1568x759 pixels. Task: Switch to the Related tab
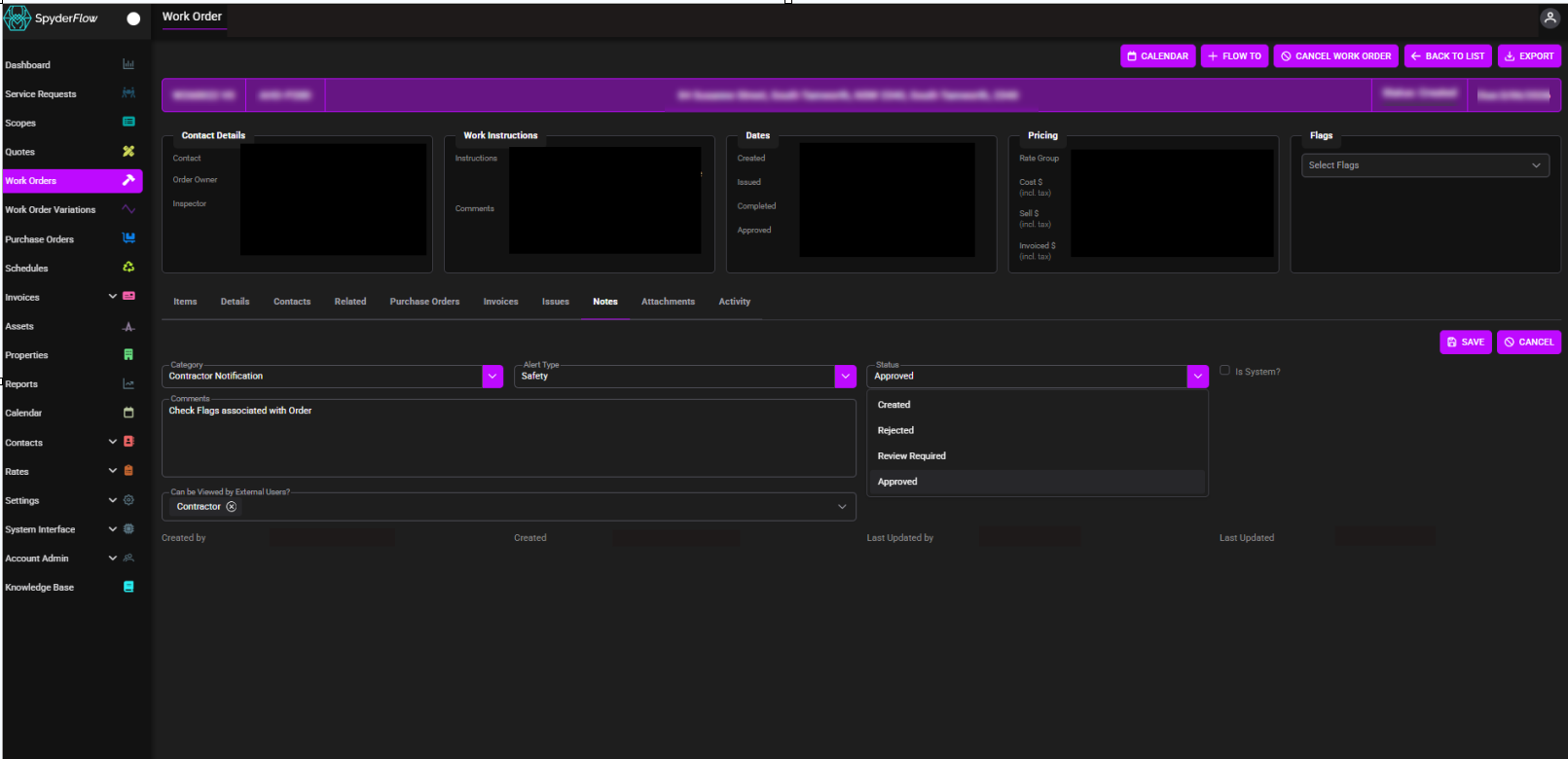[x=350, y=302]
